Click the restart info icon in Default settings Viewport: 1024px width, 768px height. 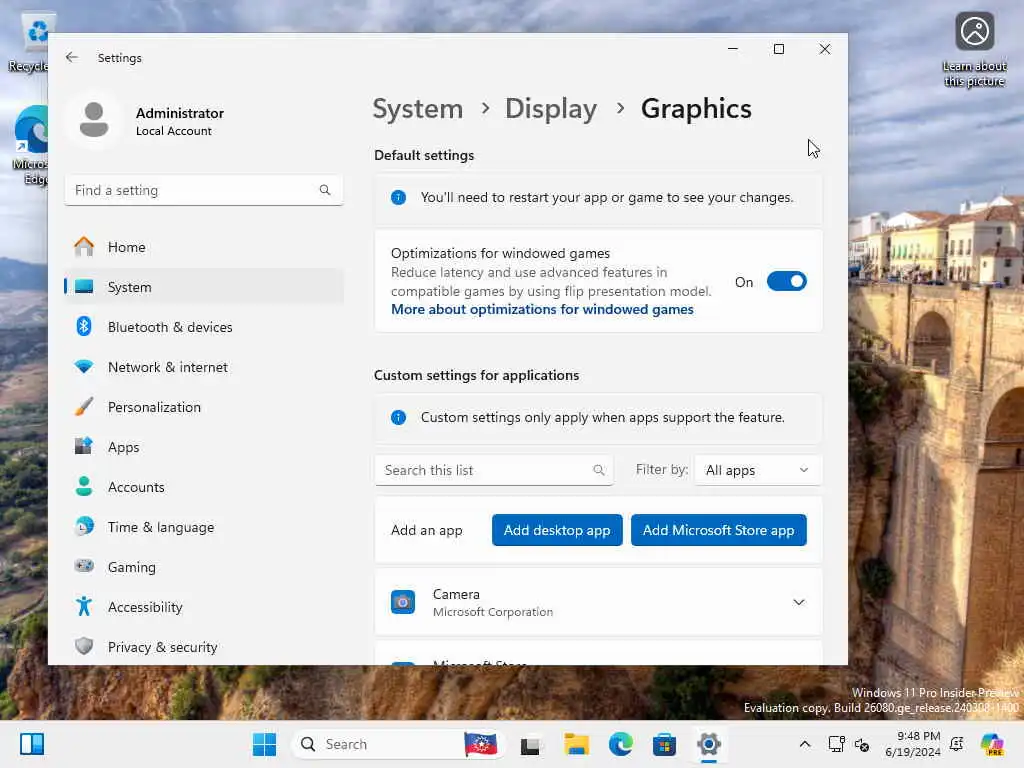(x=398, y=197)
